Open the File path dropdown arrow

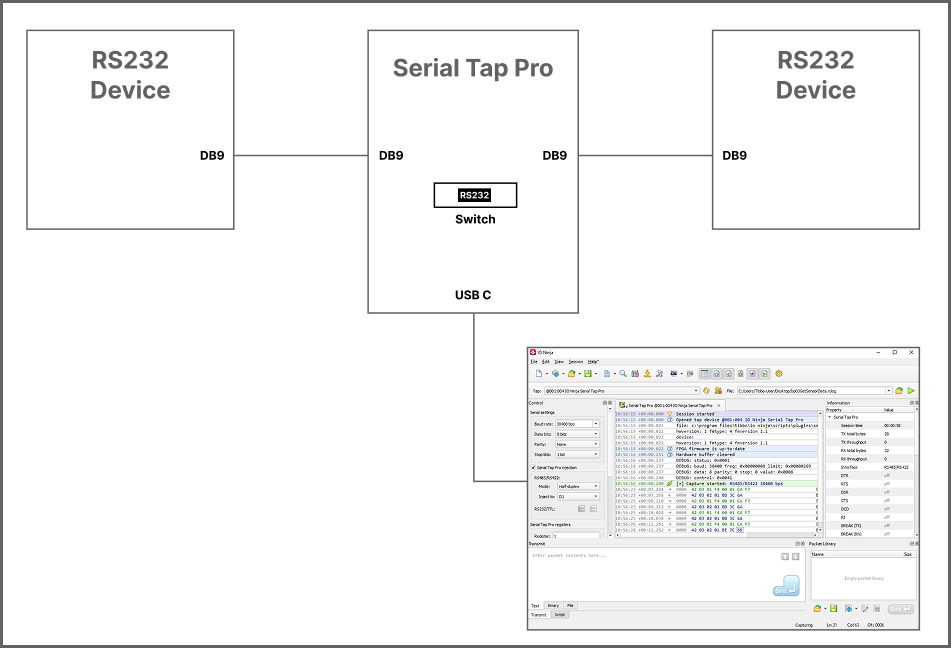coord(889,391)
